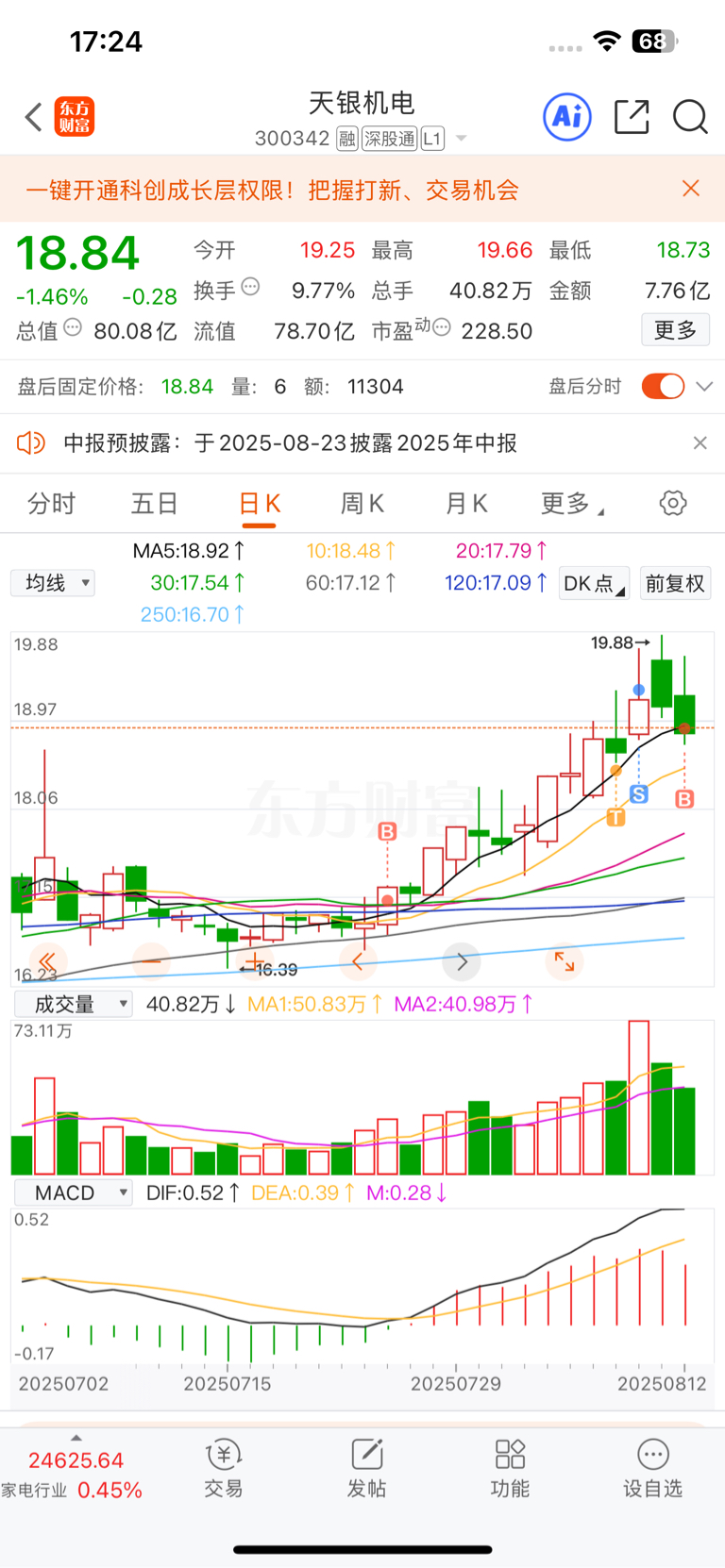Open chart settings gear icon
725x1568 pixels.
click(673, 503)
